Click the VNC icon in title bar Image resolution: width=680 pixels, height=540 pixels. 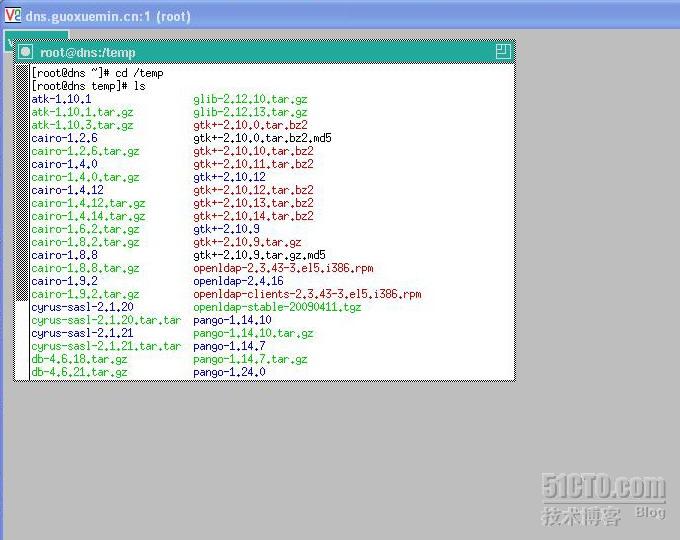point(13,15)
